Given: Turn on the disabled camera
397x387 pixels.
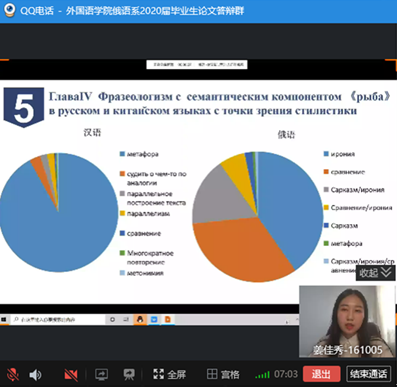Looking at the screenshot, I should pos(71,375).
